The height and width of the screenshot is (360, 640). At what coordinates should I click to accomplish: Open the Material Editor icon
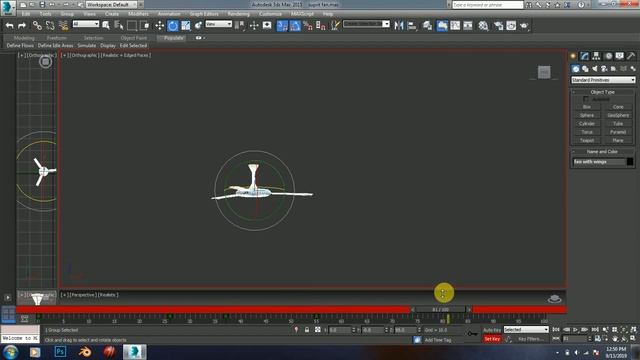483,26
